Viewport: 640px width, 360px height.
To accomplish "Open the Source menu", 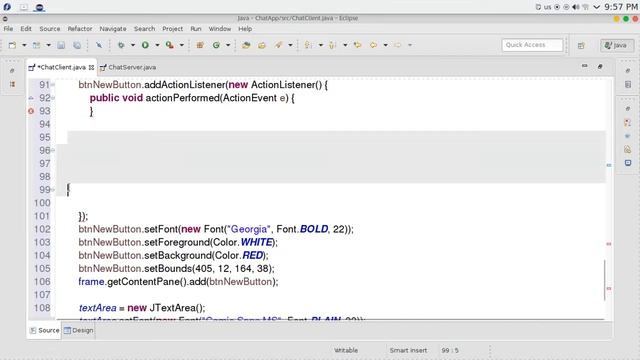I will coord(50,29).
